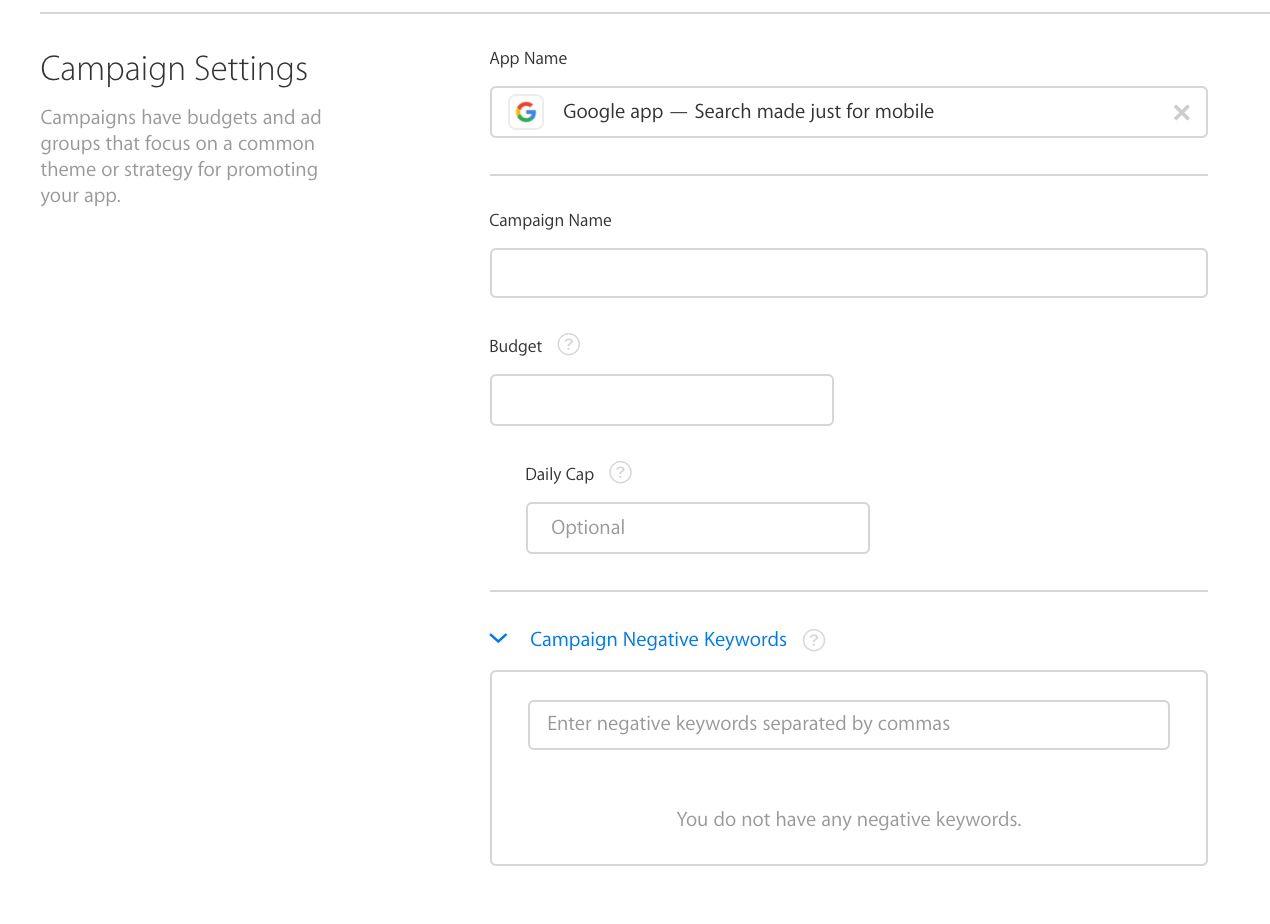
Task: Click the campaigns description paragraph
Action: [x=180, y=156]
